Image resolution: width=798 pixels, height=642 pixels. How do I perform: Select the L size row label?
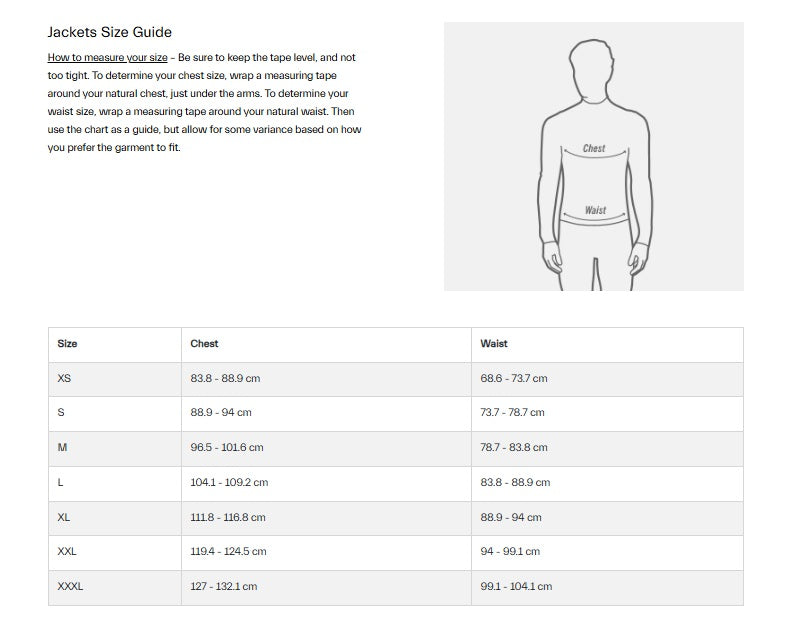pyautogui.click(x=60, y=483)
